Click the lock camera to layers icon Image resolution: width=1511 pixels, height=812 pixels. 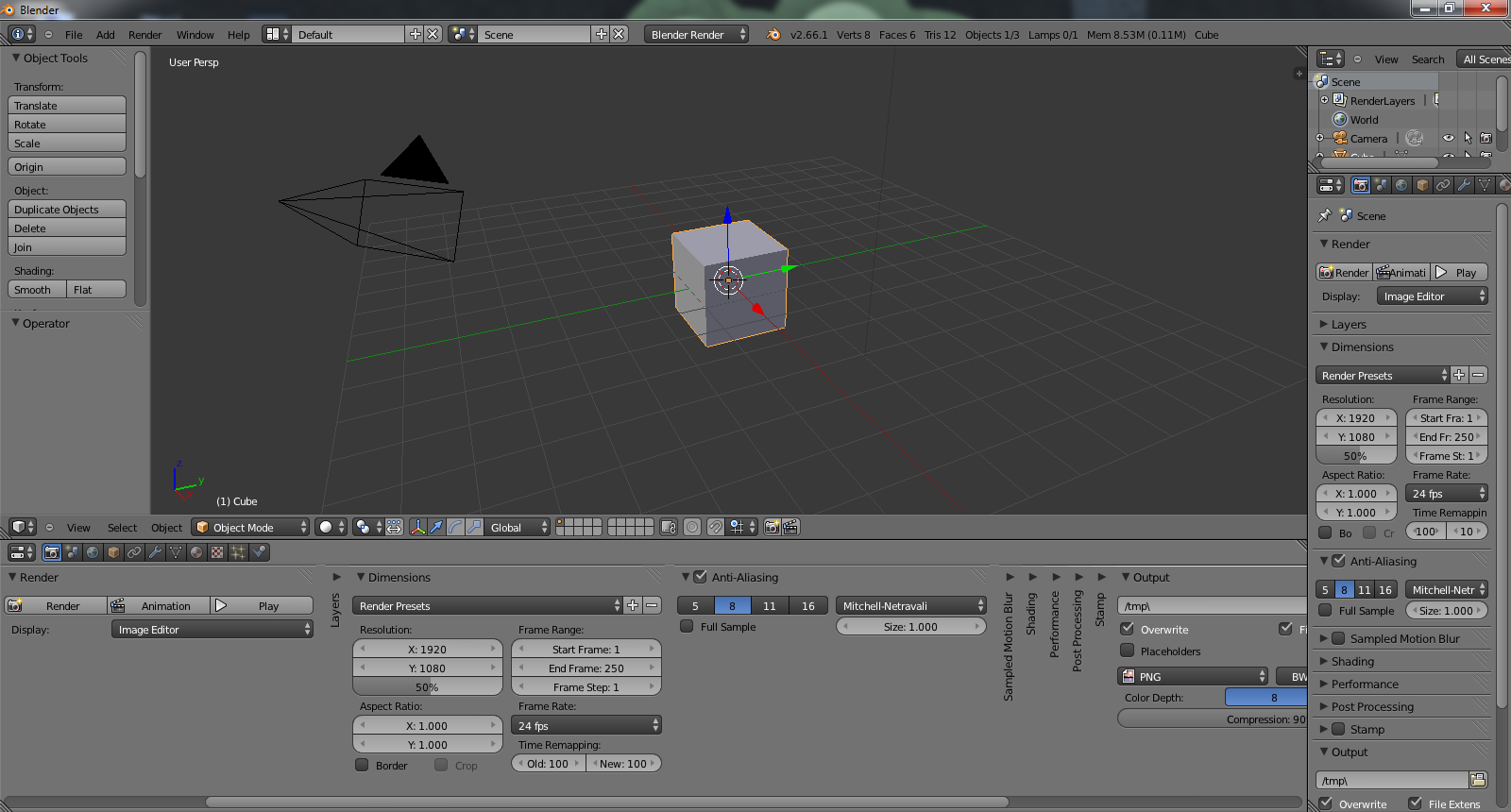[x=669, y=527]
